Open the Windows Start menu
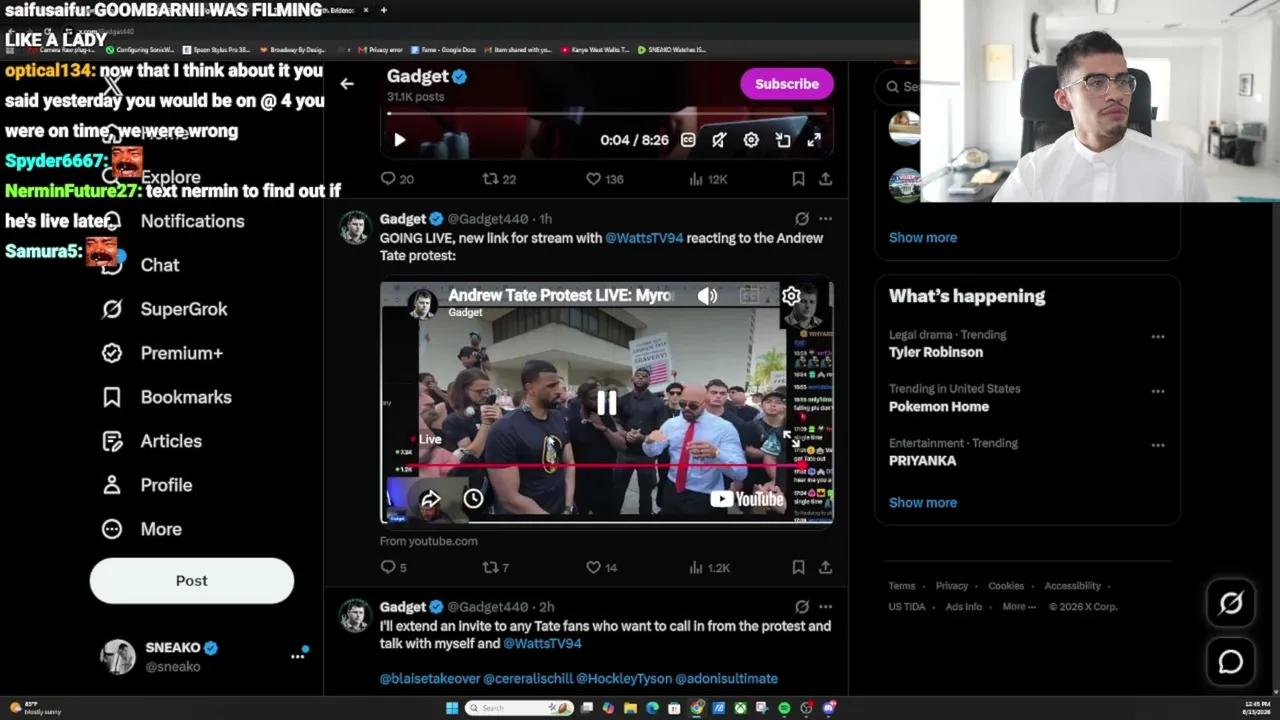 coord(452,708)
